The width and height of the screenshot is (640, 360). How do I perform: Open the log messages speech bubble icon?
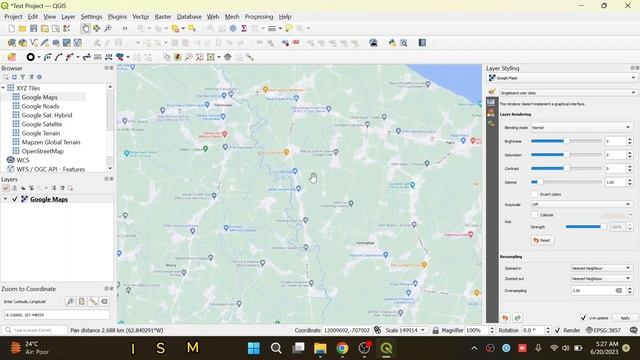click(633, 330)
